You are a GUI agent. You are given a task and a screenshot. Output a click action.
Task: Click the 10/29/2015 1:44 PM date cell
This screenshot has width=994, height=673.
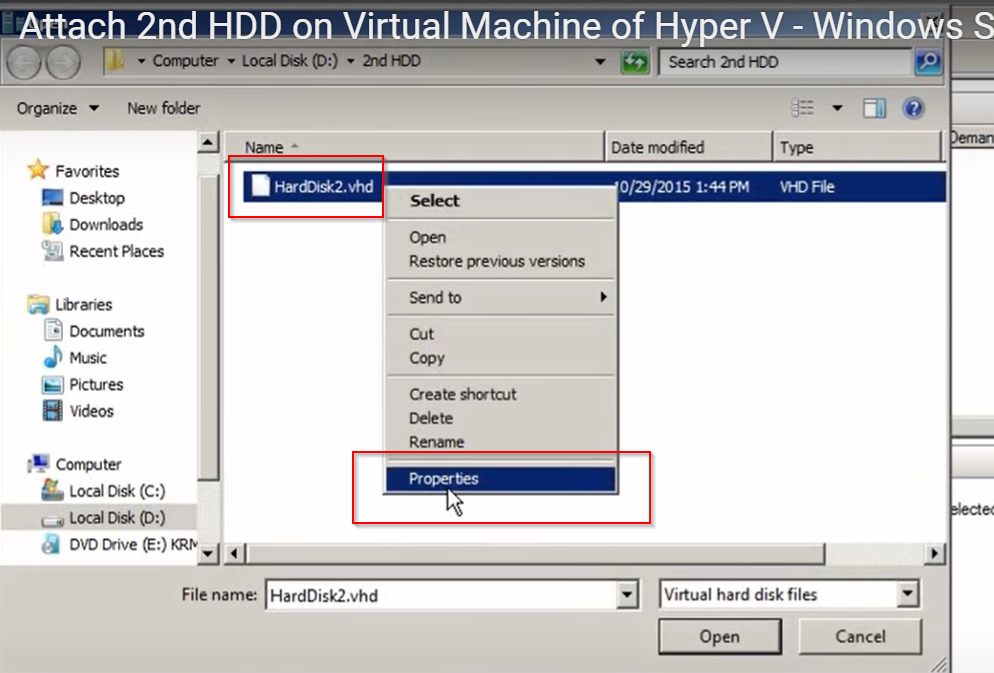(683, 186)
